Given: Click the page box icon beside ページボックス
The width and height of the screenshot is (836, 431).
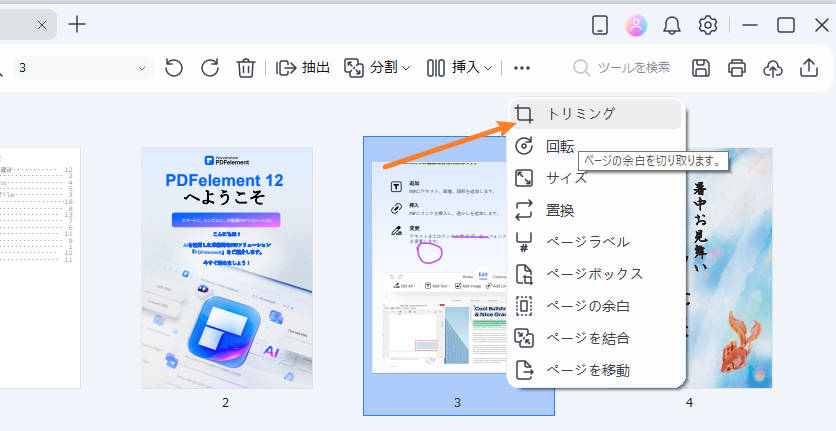Looking at the screenshot, I should click(x=524, y=274).
